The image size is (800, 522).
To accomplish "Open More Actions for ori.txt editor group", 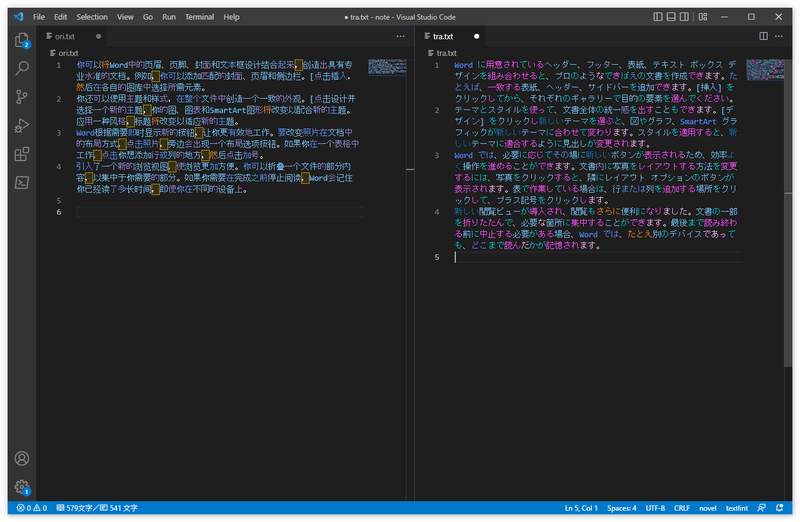I will click(401, 36).
